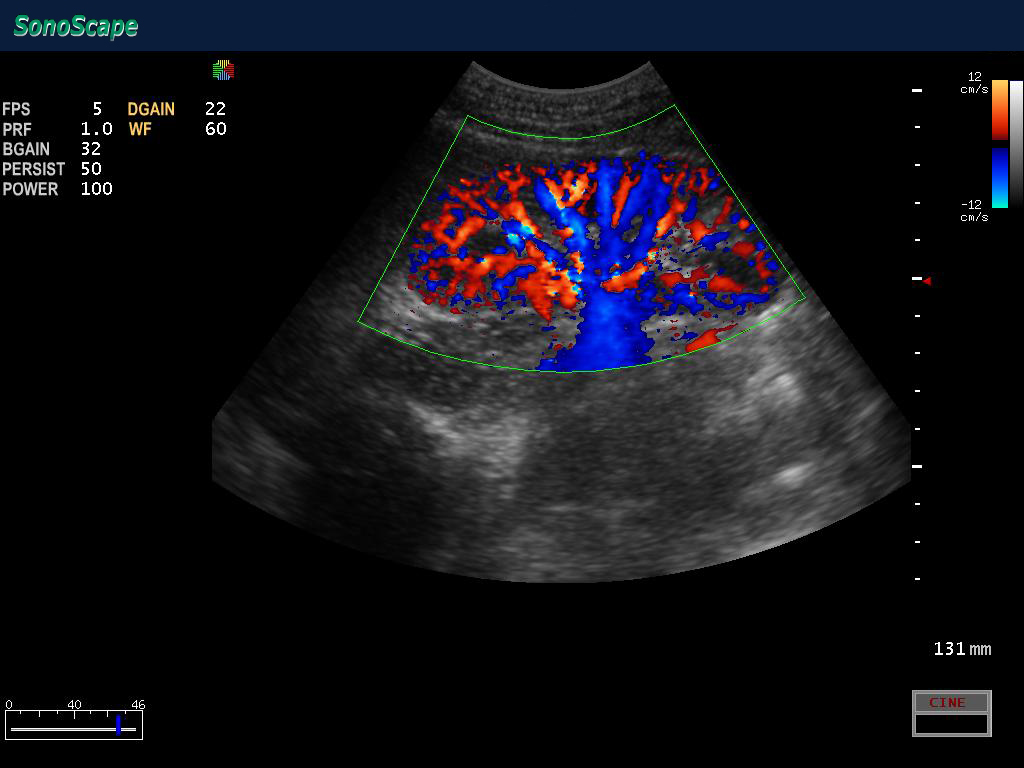Click the POWER value 100
The width and height of the screenshot is (1024, 768).
point(96,189)
